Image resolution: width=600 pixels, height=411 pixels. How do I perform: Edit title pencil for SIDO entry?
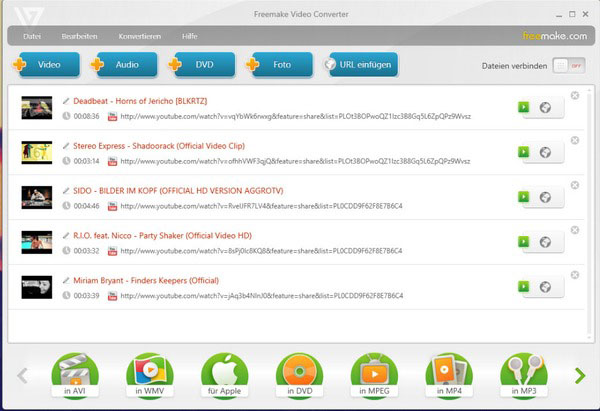pos(66,191)
